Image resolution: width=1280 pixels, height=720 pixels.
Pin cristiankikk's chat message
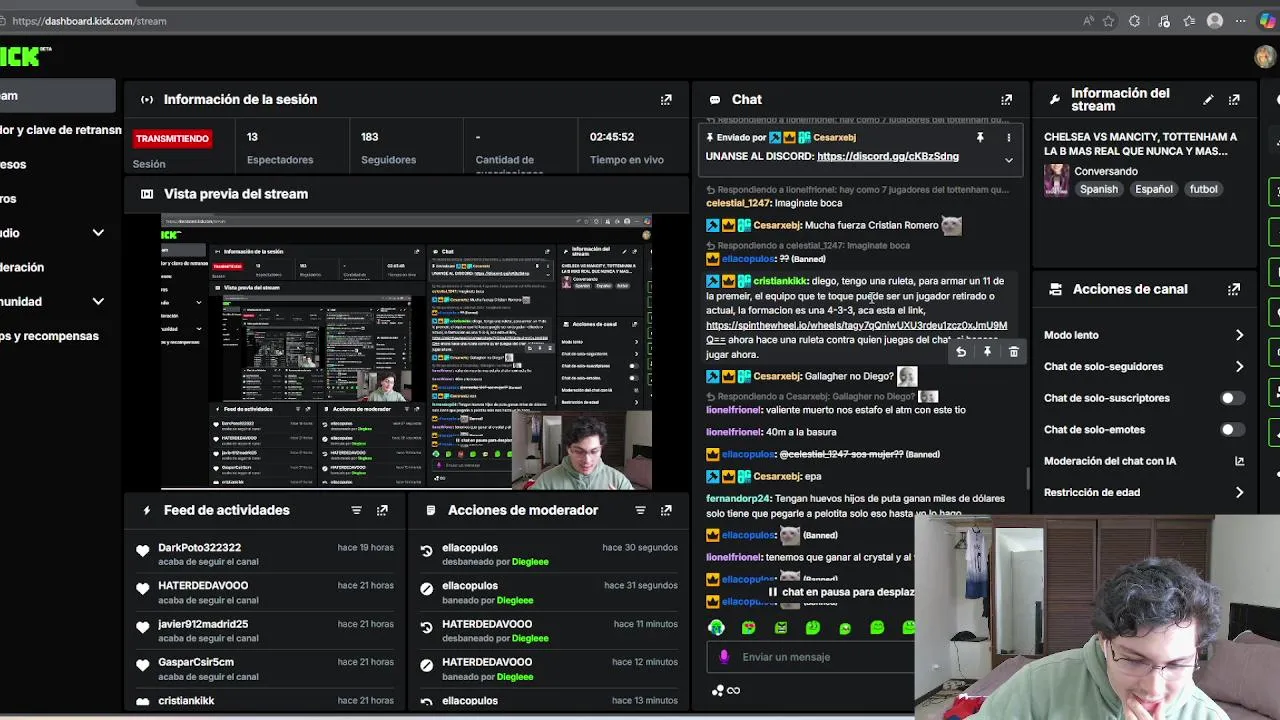[987, 352]
